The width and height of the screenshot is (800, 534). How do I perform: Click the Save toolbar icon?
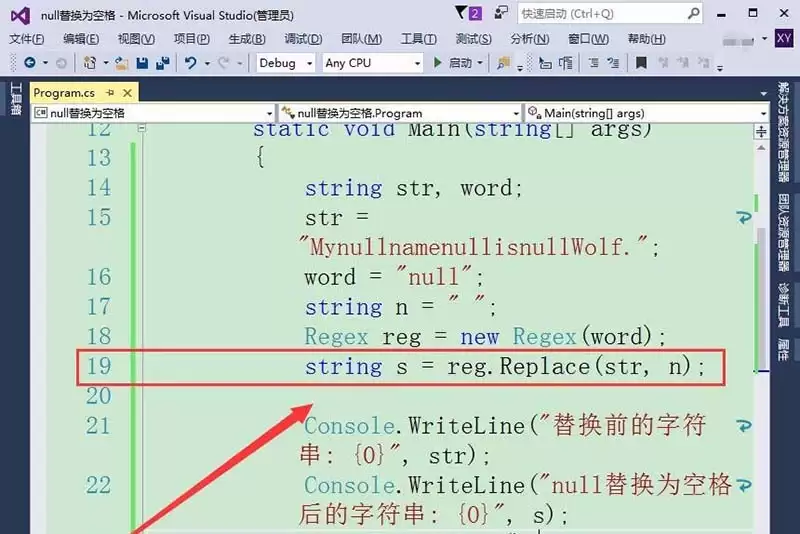point(142,63)
